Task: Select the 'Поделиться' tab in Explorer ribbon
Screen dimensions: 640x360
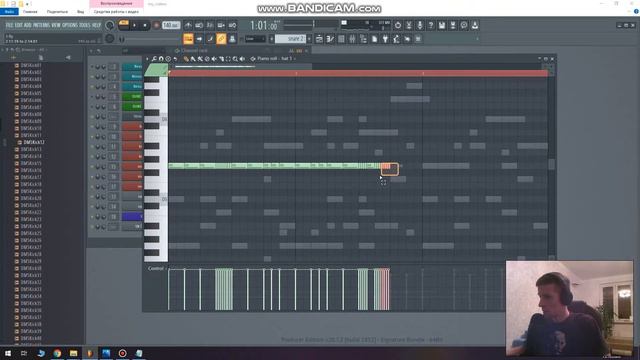Action: tap(57, 12)
